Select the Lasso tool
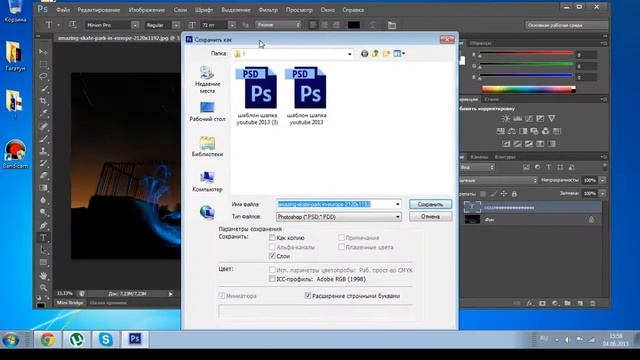Screen dimensions: 640x360 [43, 76]
